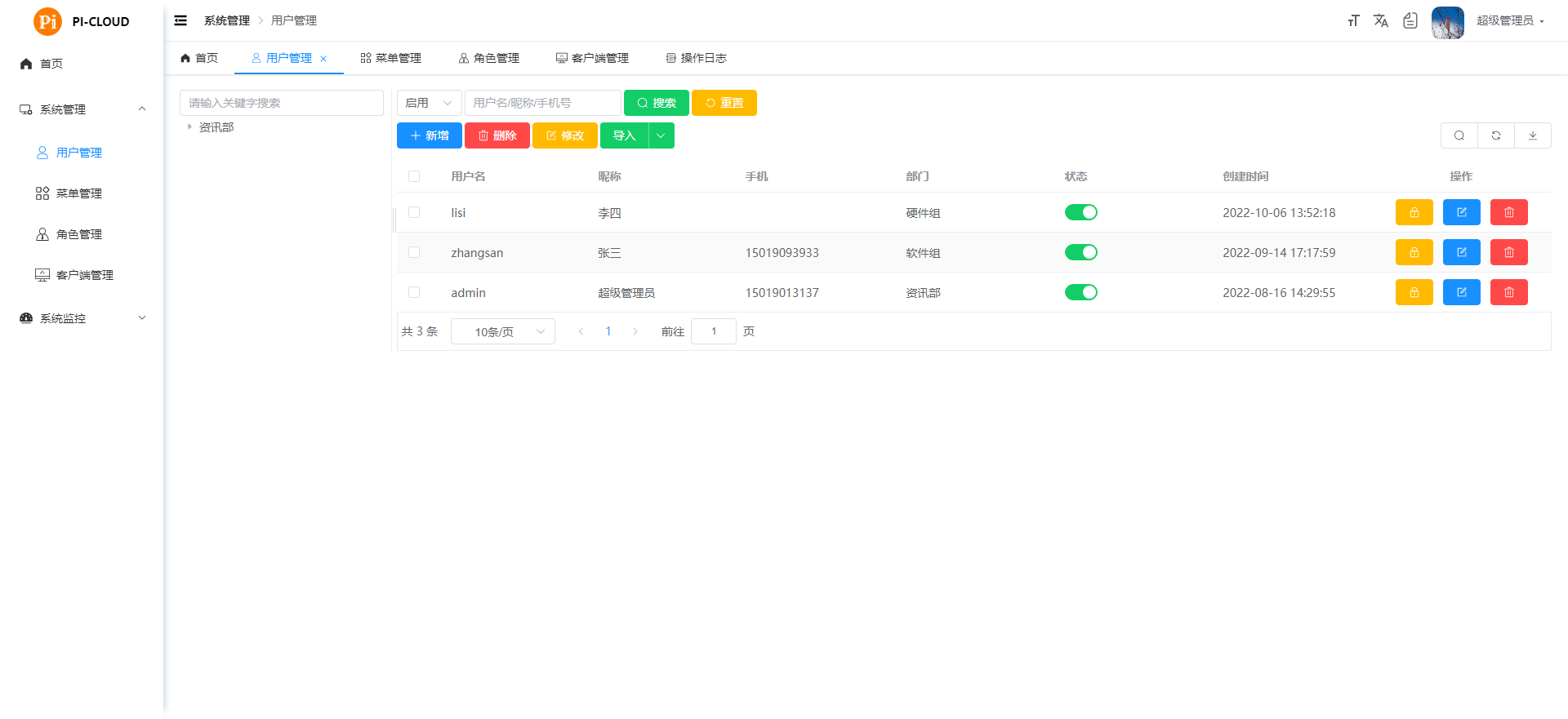Click blue 新增 button

430,135
